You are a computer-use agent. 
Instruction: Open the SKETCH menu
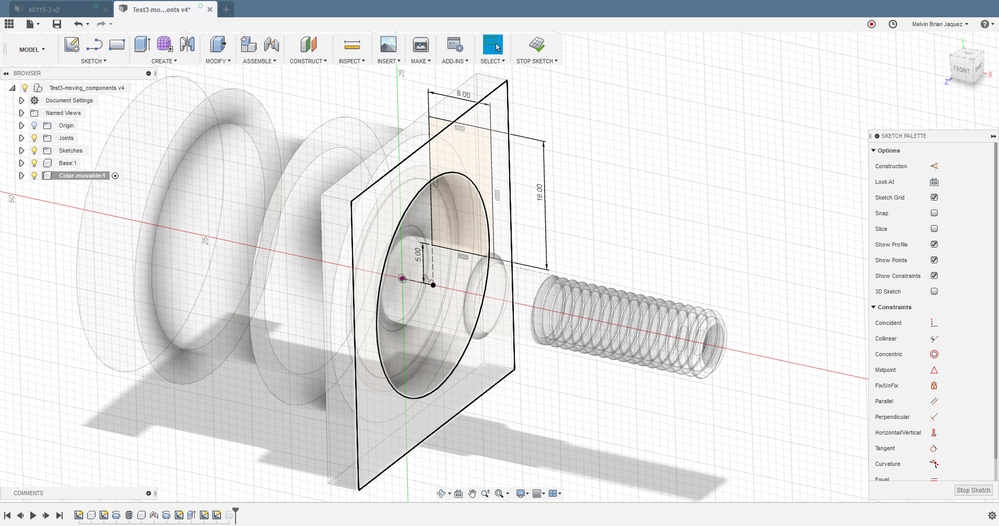[94, 61]
